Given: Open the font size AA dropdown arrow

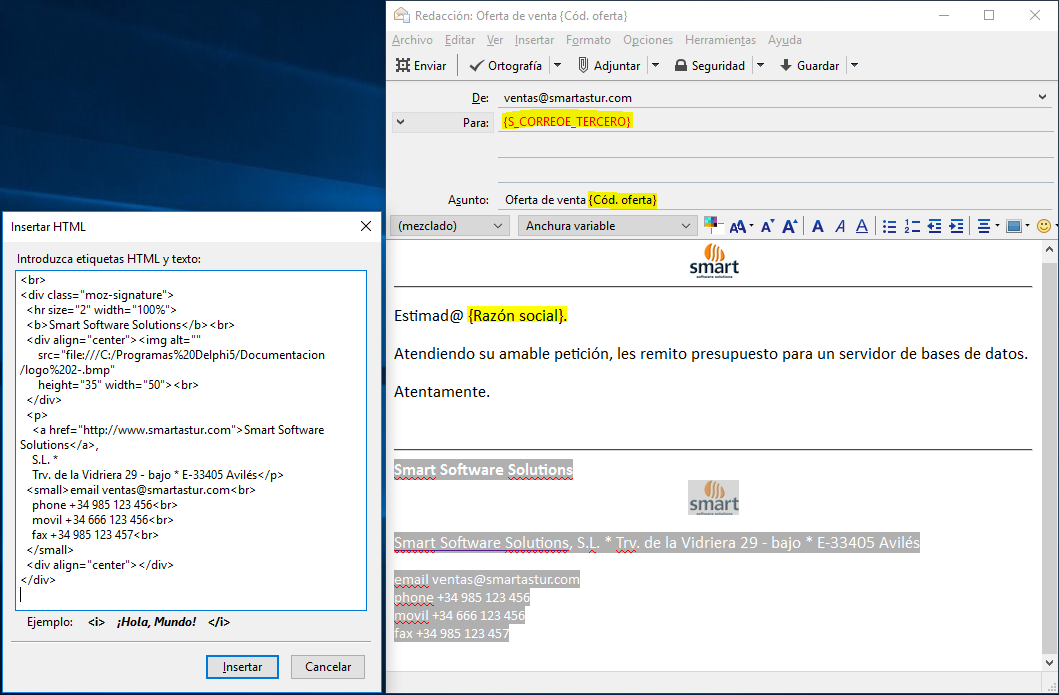Looking at the screenshot, I should point(751,226).
